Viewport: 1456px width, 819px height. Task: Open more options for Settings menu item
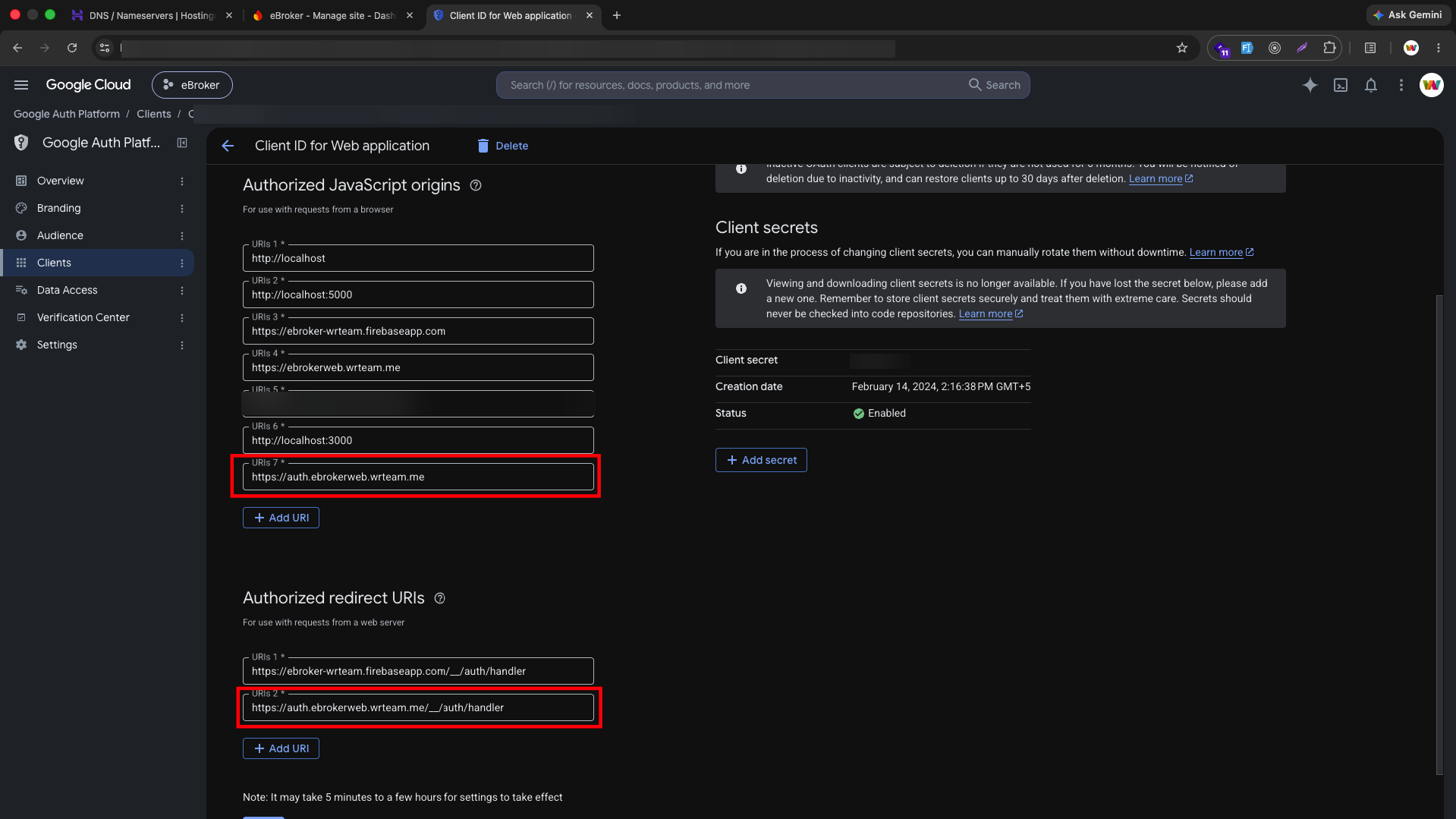[x=182, y=345]
